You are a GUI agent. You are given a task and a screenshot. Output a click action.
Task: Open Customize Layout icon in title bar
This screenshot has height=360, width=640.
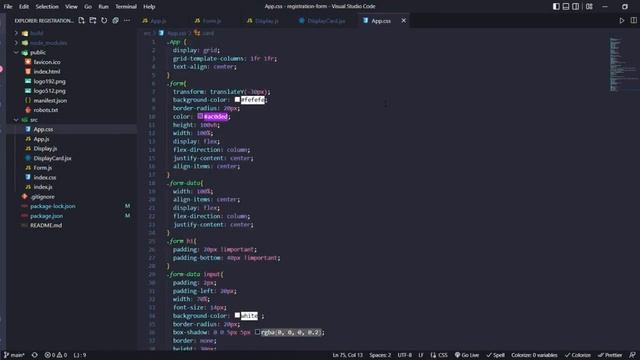click(x=589, y=7)
